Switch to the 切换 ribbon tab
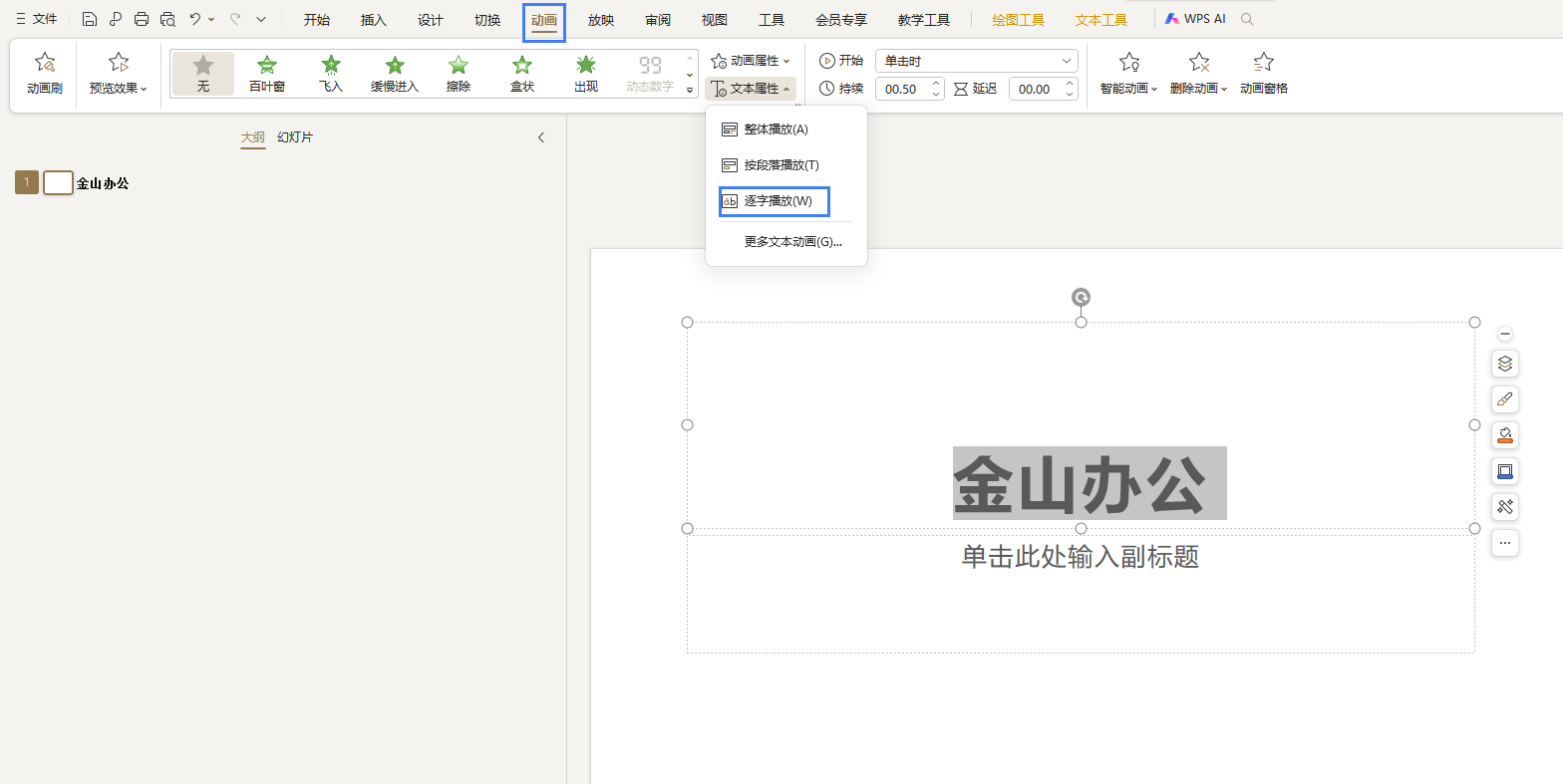The height and width of the screenshot is (784, 1563). (x=487, y=20)
